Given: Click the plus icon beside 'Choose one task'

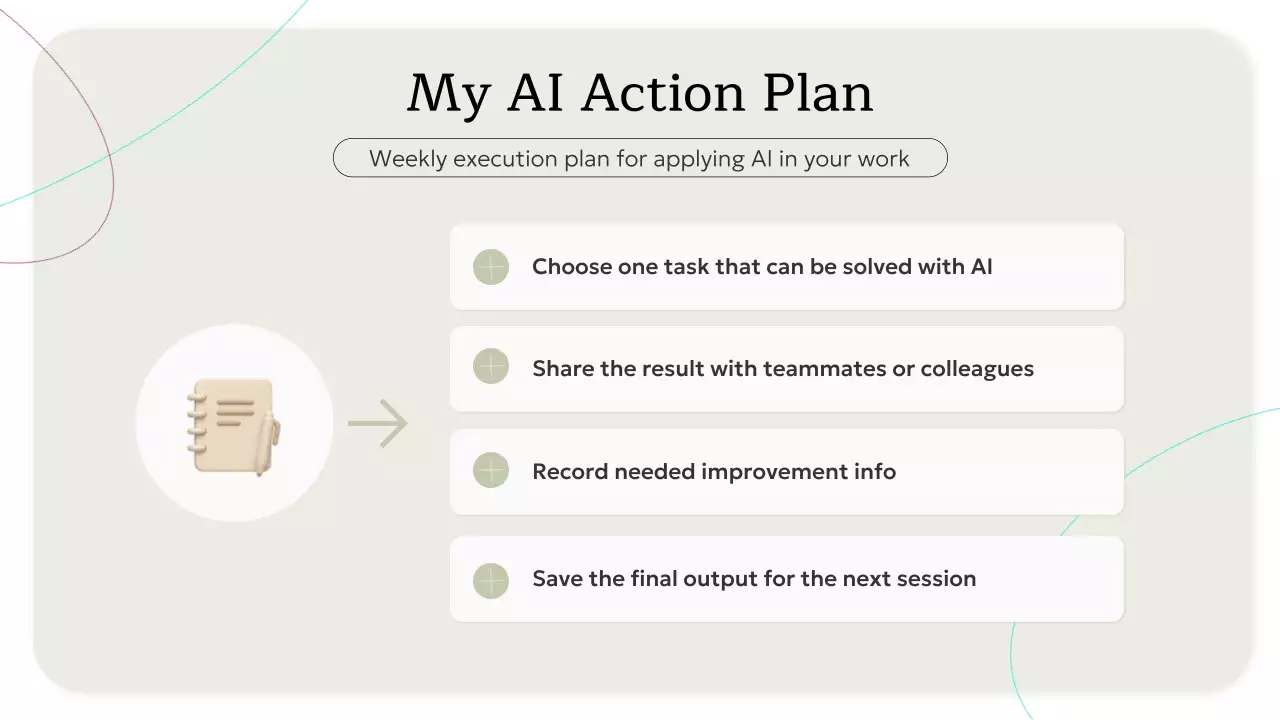Looking at the screenshot, I should click(x=491, y=267).
